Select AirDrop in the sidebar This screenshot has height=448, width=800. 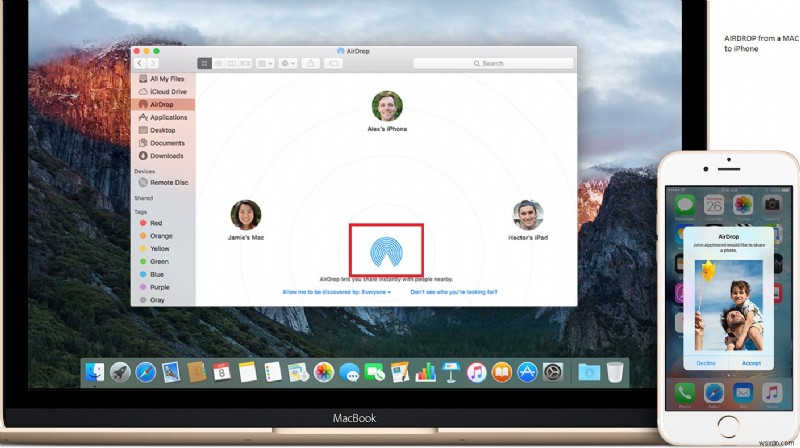tap(163, 104)
